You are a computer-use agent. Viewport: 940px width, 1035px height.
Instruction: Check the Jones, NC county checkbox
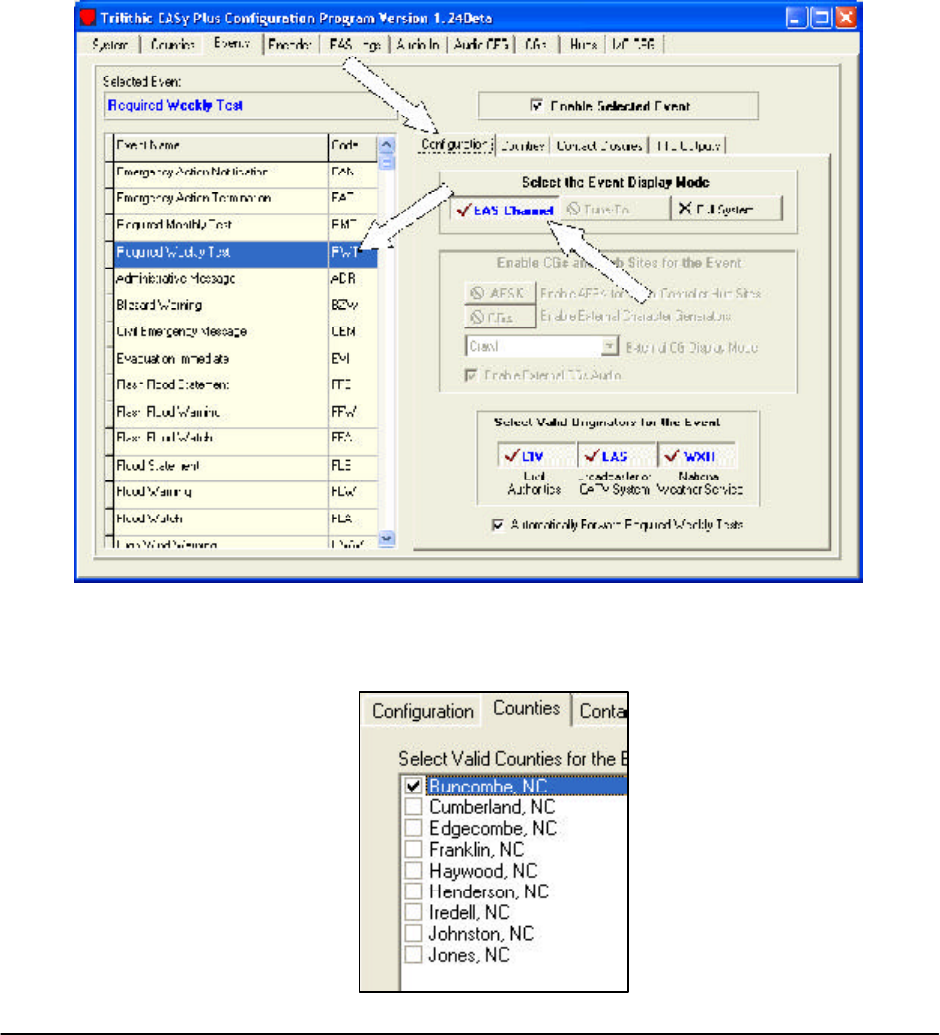pyautogui.click(x=413, y=954)
